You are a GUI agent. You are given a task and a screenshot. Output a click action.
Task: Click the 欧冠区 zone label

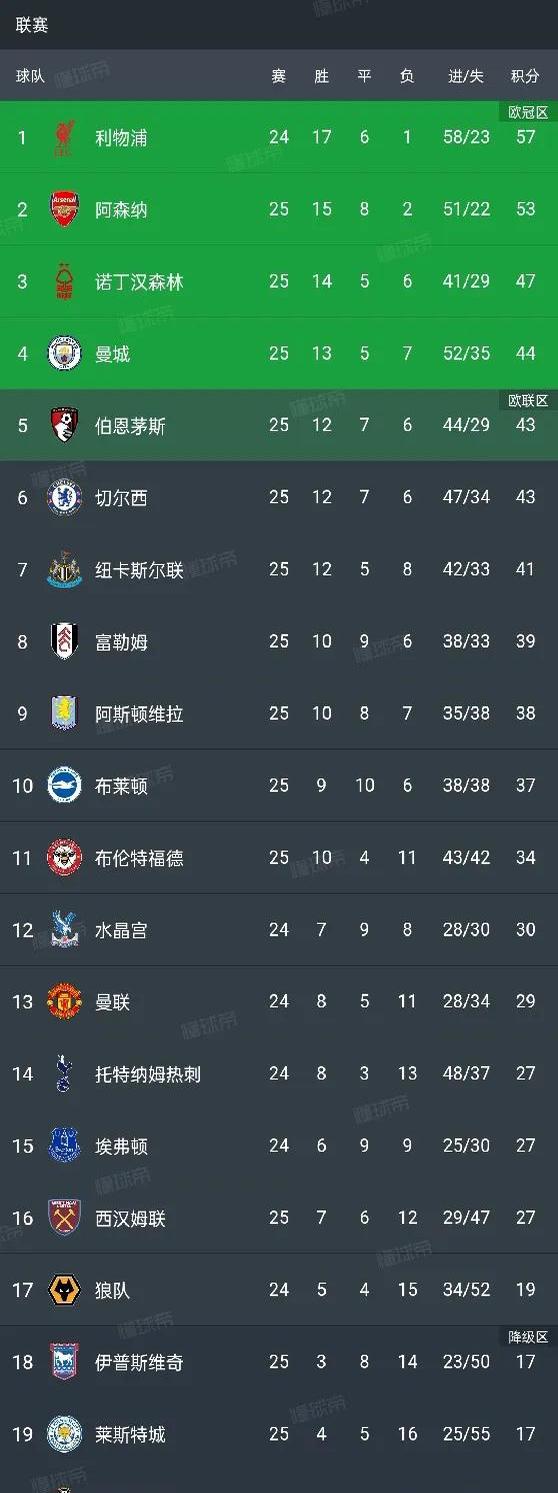point(528,113)
